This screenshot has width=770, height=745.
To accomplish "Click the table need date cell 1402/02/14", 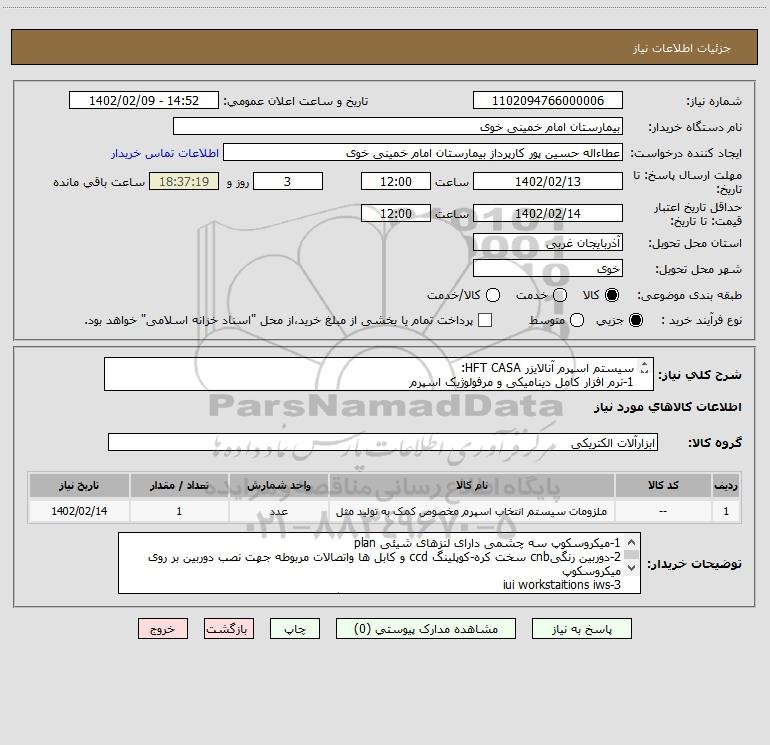I will pyautogui.click(x=79, y=512).
